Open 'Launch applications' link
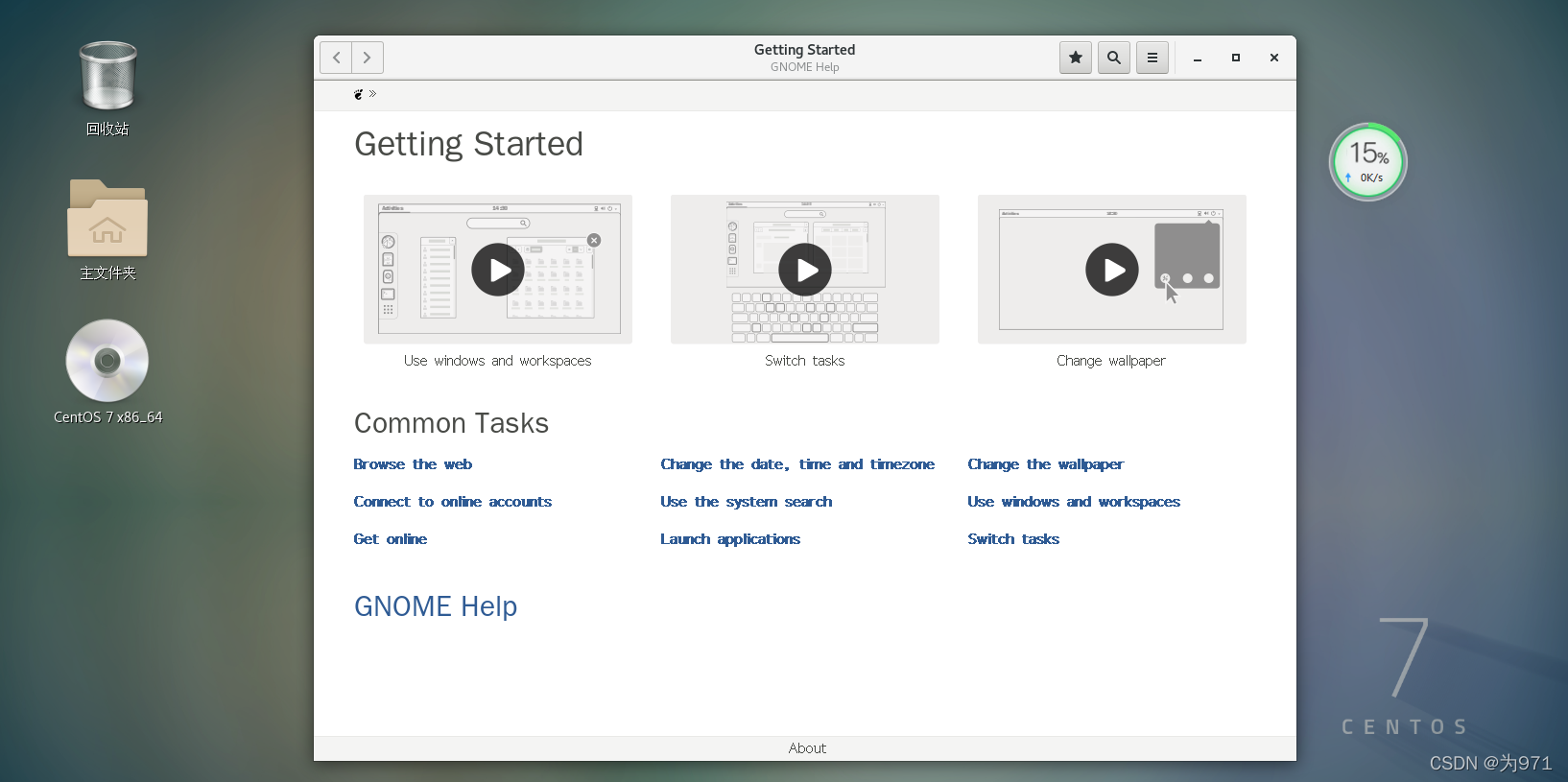Viewport: 1568px width, 782px height. pyautogui.click(x=730, y=539)
